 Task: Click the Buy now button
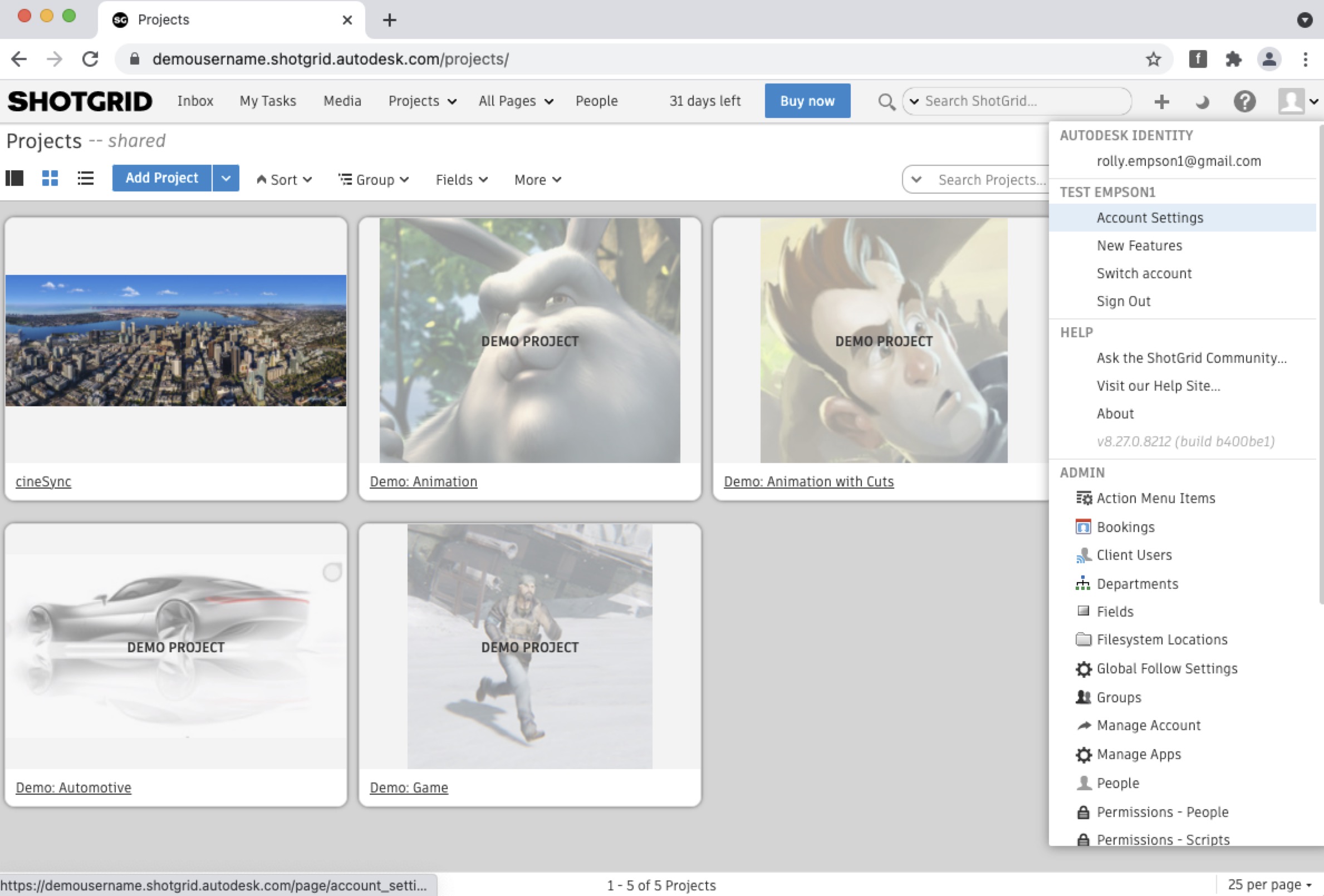807,101
